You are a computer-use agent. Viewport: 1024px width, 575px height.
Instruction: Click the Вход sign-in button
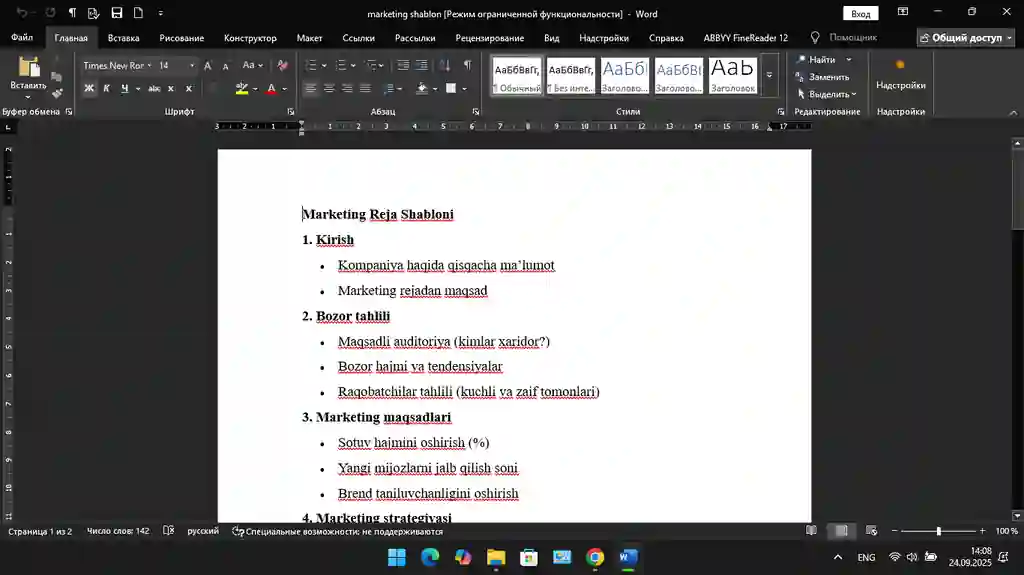click(860, 14)
